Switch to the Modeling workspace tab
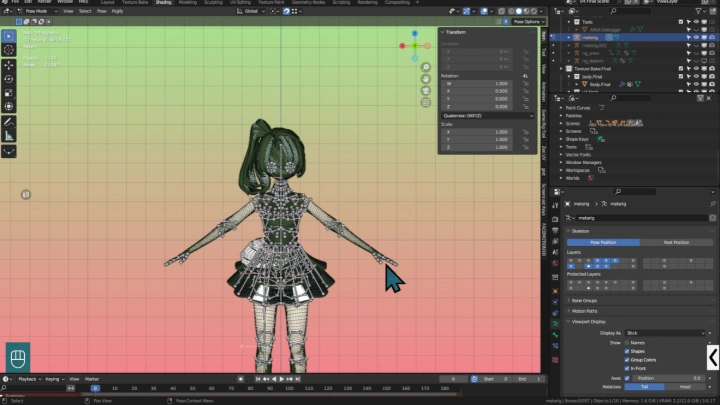Screen dimensions: 720x405 (187, 3)
